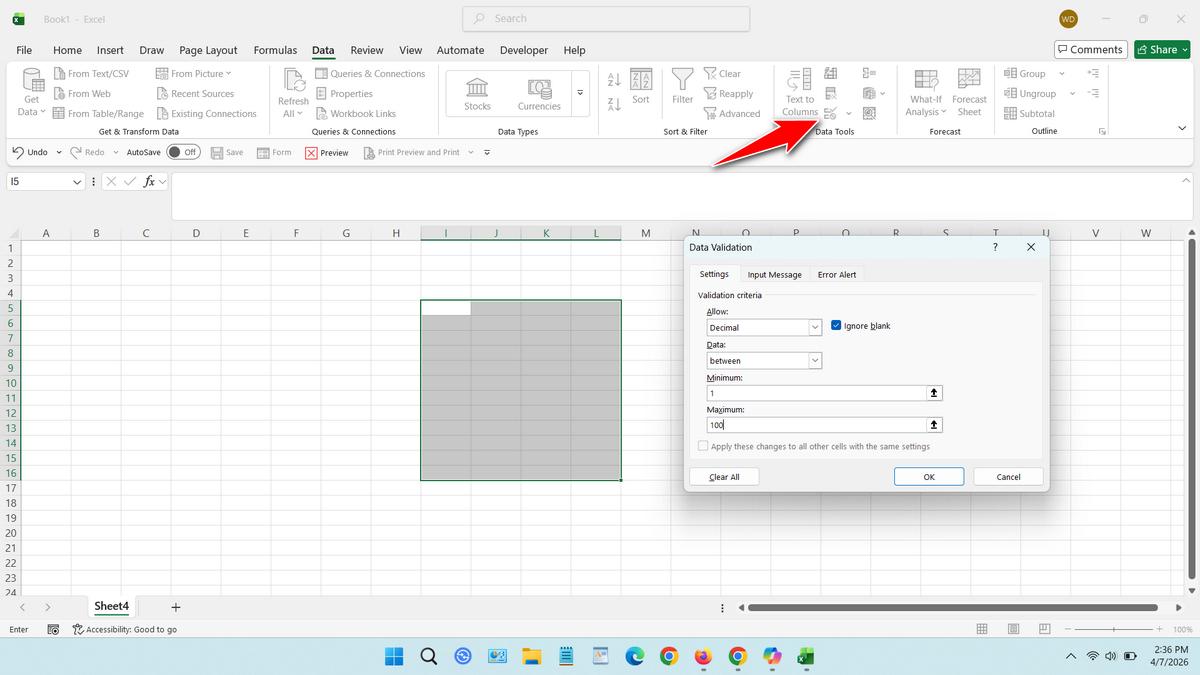Click the Minimum range selector arrow icon

(x=934, y=393)
